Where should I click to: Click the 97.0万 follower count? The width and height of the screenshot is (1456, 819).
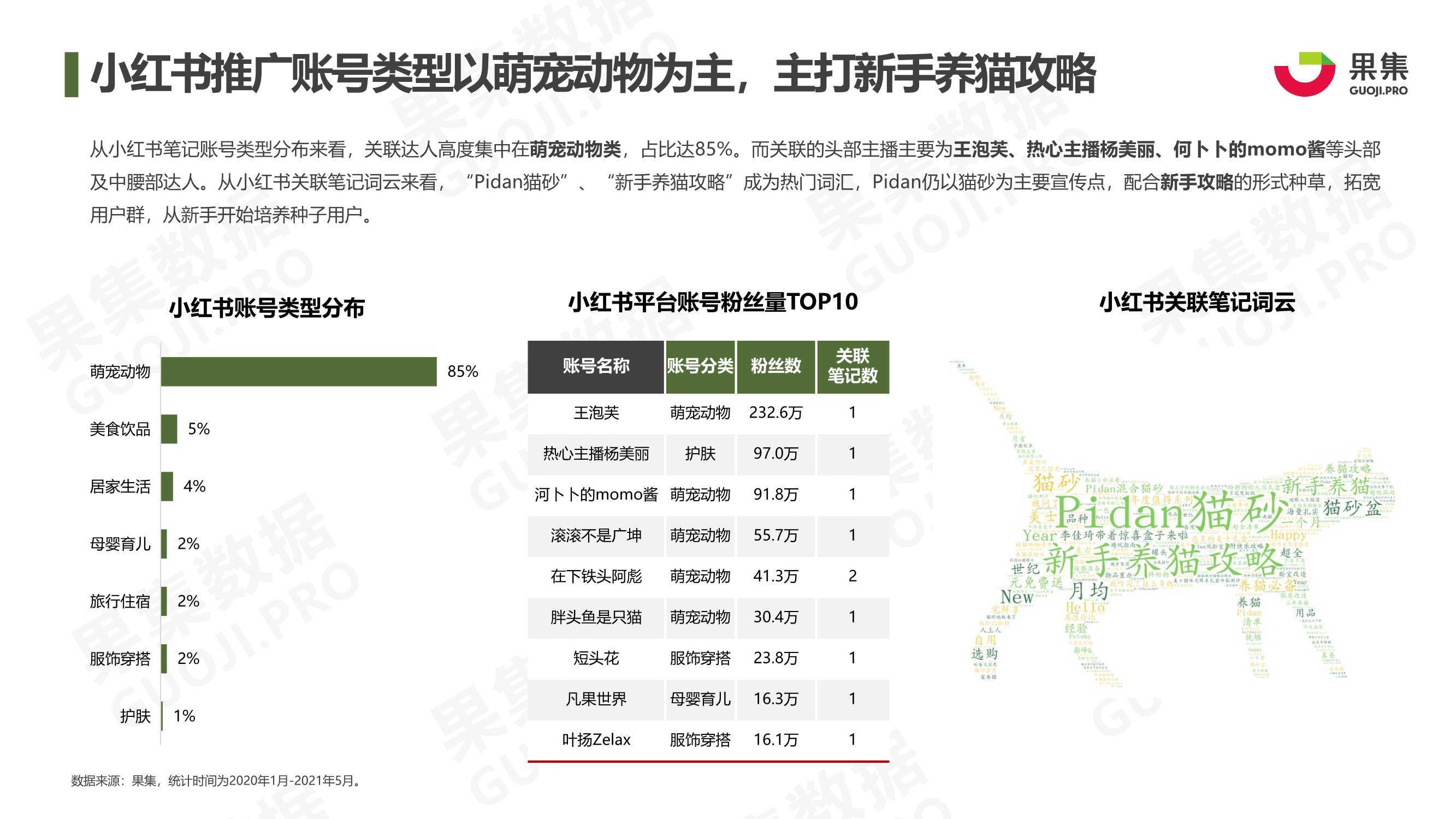tap(776, 453)
